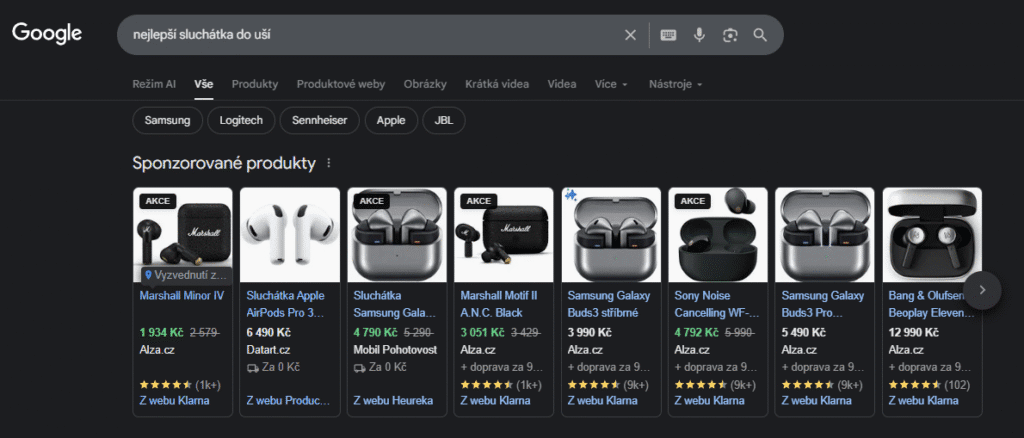This screenshot has height=438, width=1024.
Task: Filter results by Sennheiser chip
Action: [x=319, y=121]
